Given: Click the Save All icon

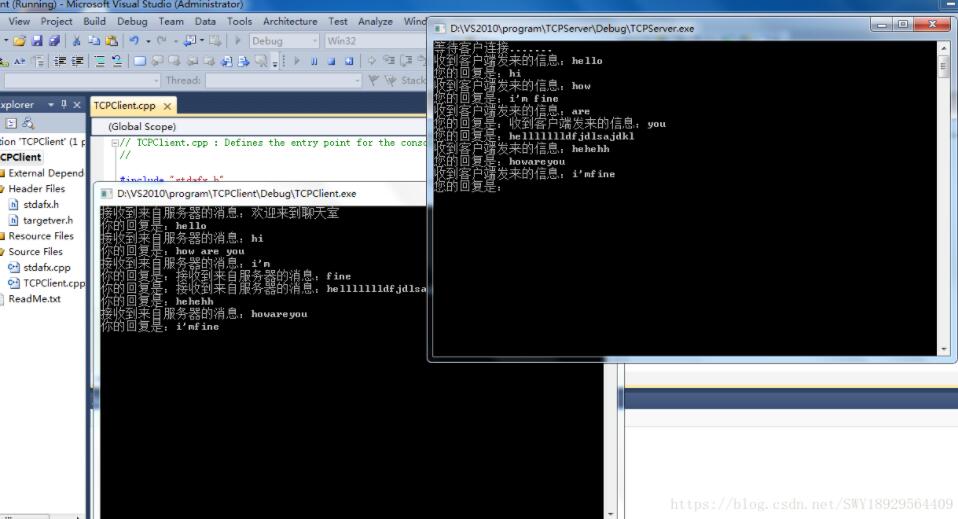Looking at the screenshot, I should click(x=54, y=41).
